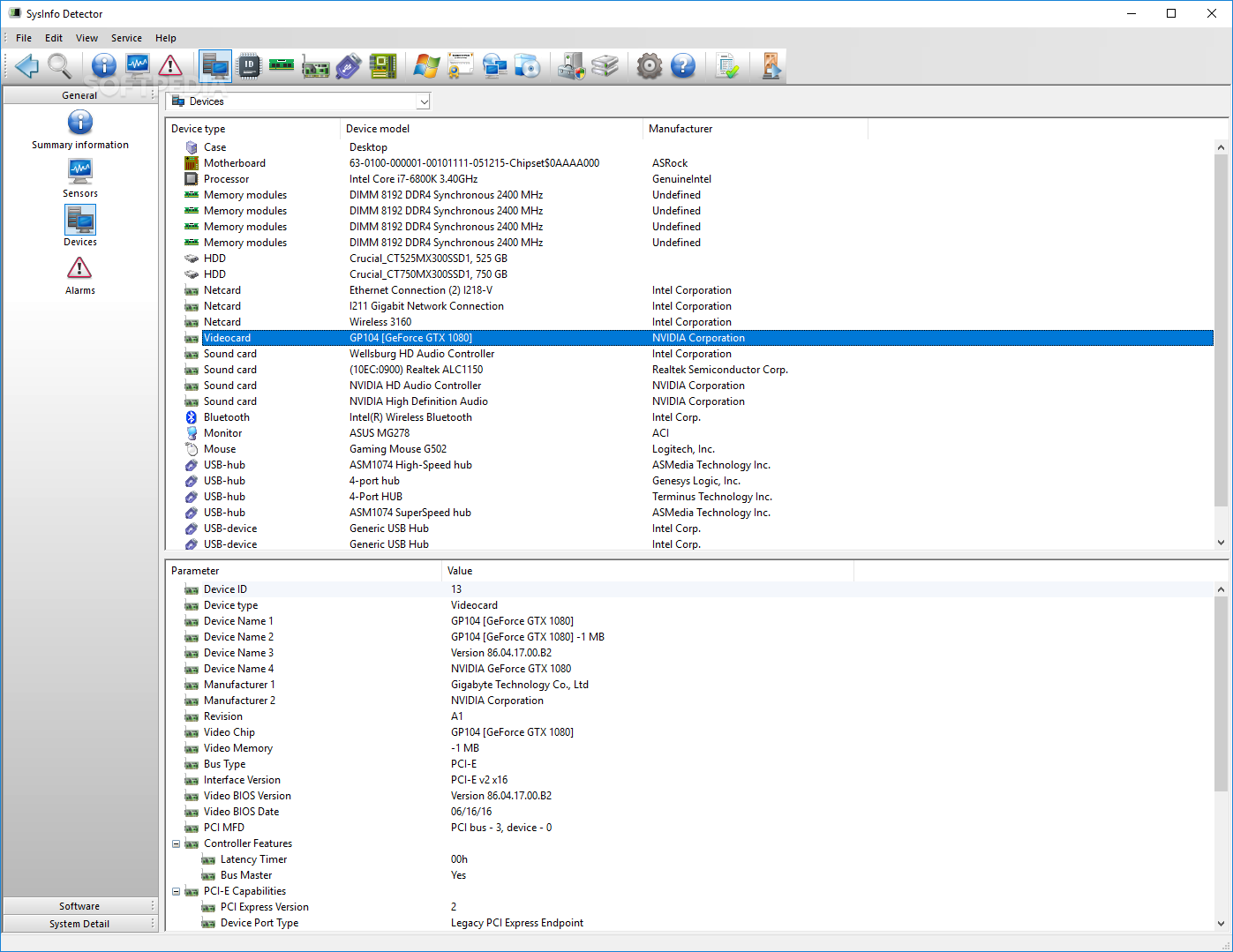Screen dimensions: 1233x952
Task: Open the Edit menu
Action: point(54,38)
